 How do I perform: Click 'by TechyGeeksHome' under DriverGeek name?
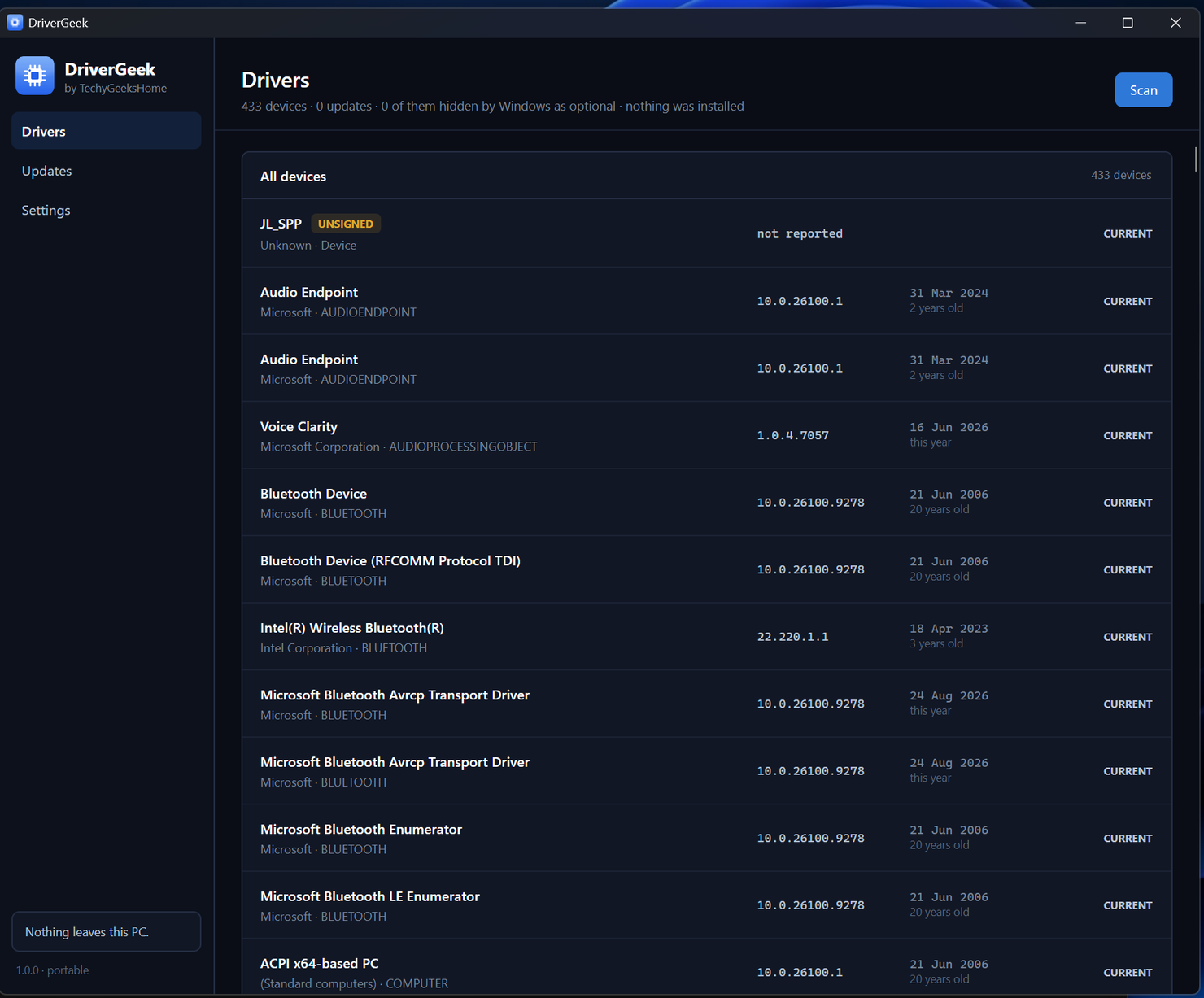pyautogui.click(x=116, y=89)
